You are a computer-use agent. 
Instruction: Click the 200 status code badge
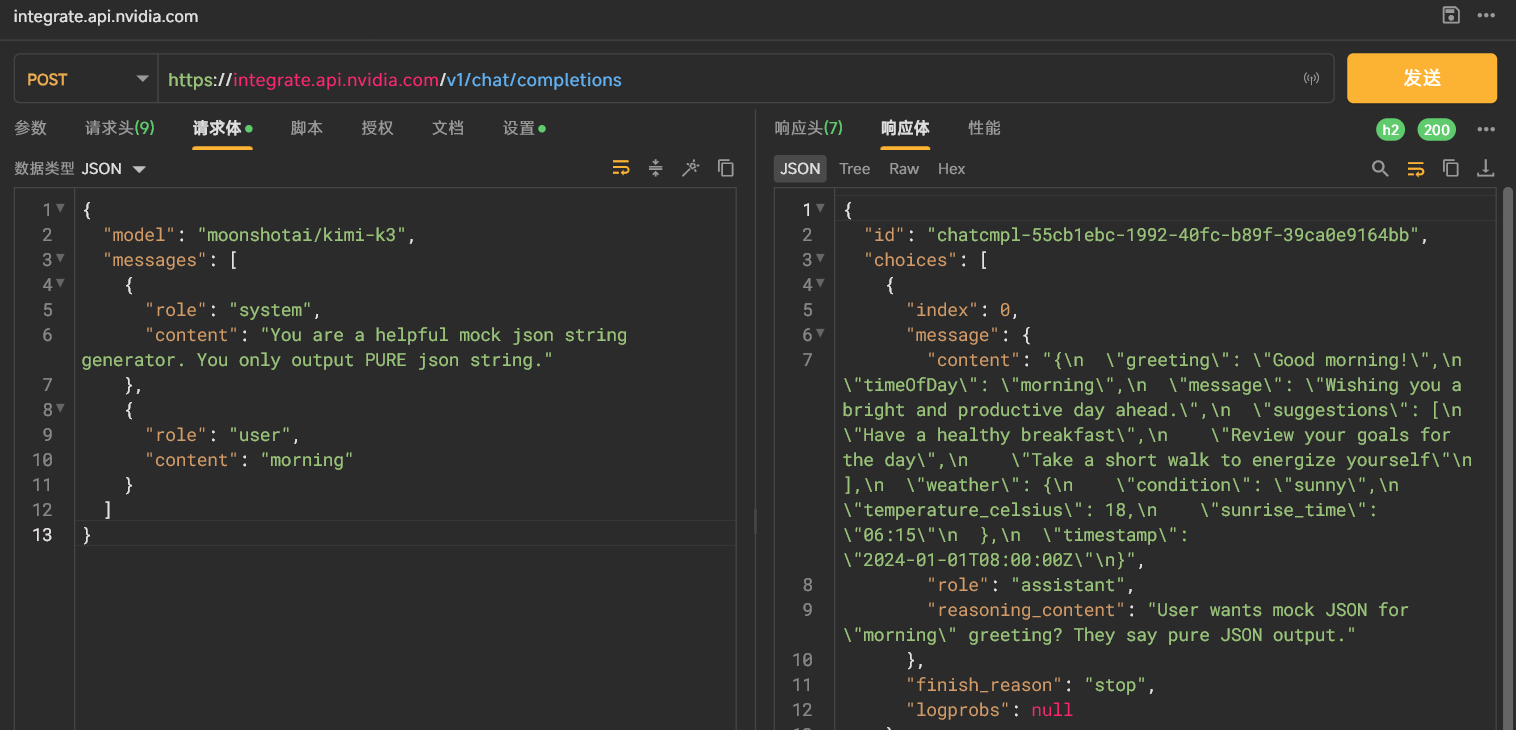1437,129
